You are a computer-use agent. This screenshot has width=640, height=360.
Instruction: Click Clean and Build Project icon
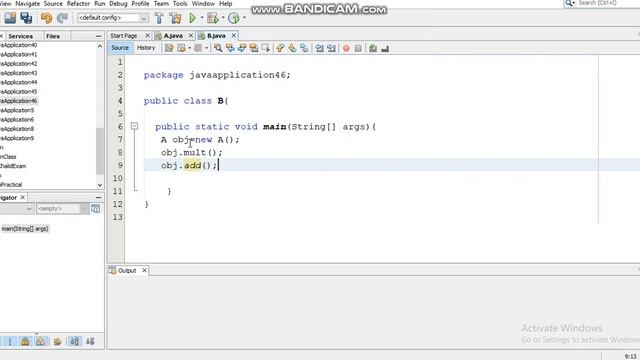pyautogui.click(x=176, y=18)
